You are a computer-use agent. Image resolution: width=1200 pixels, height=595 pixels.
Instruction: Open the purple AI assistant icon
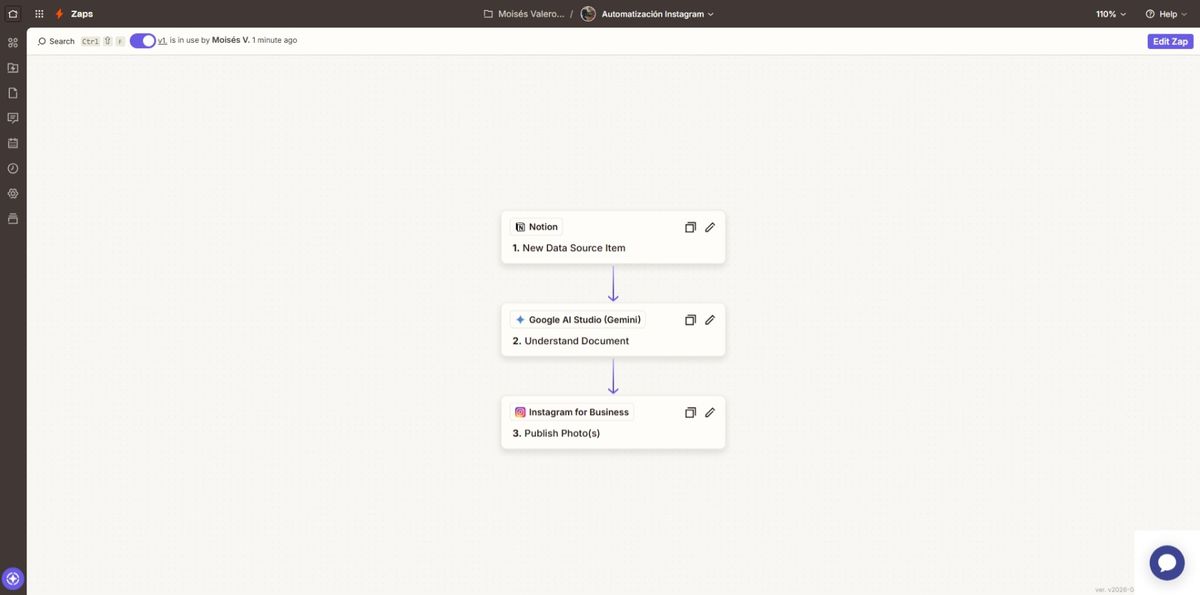click(13, 578)
